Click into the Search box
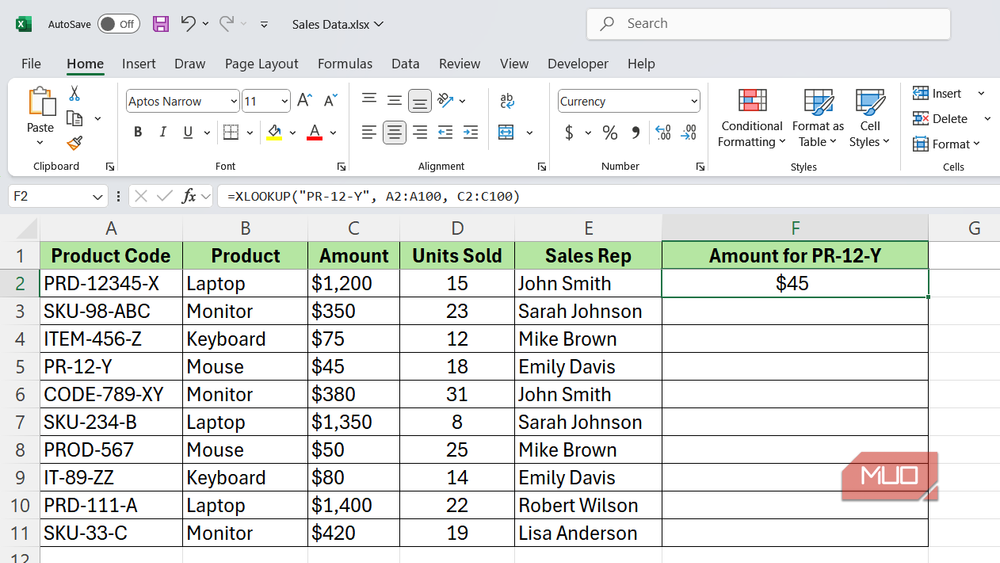The image size is (1000, 563). tap(768, 24)
